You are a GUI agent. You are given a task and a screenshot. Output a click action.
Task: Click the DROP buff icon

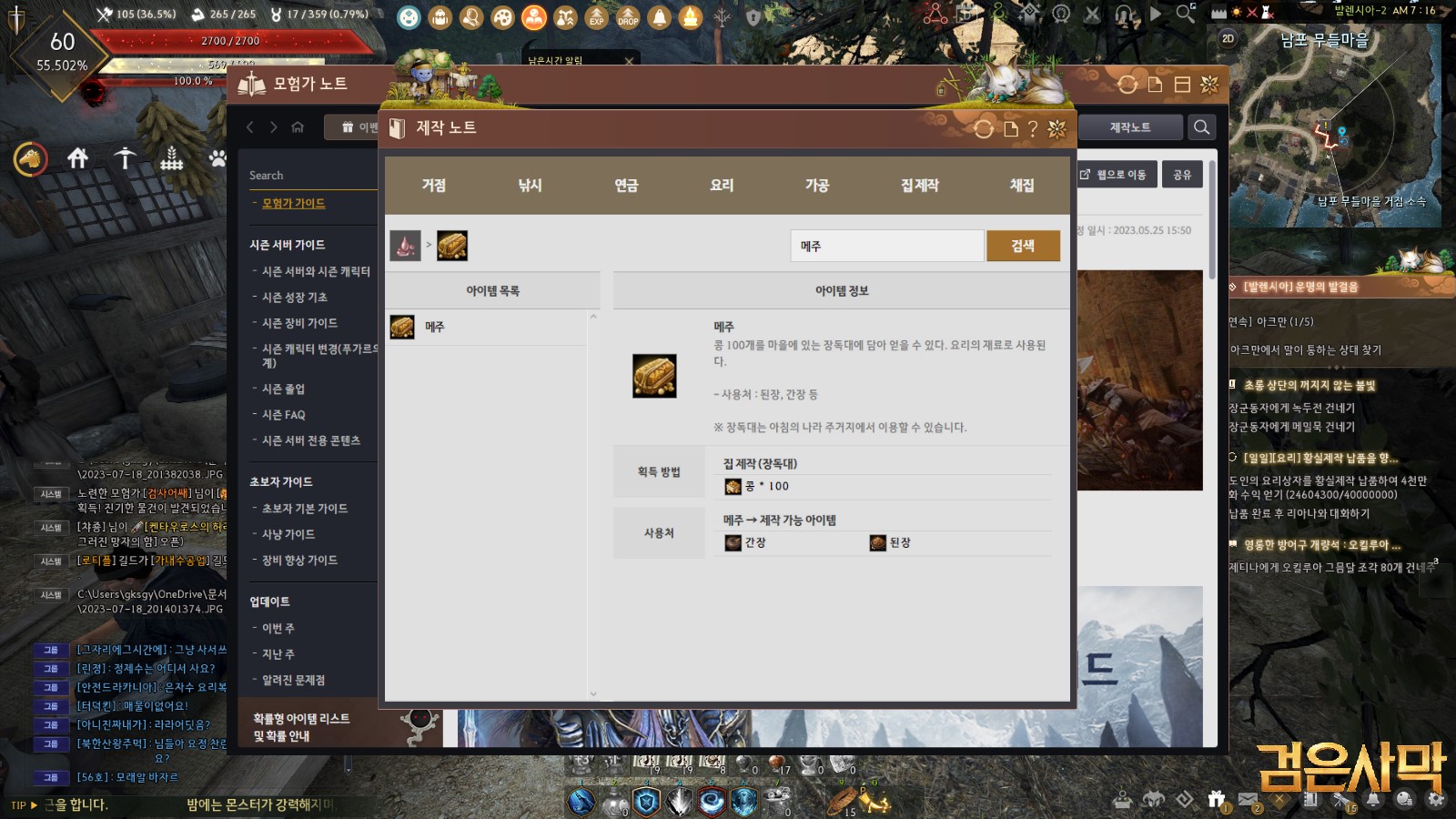pyautogui.click(x=628, y=16)
